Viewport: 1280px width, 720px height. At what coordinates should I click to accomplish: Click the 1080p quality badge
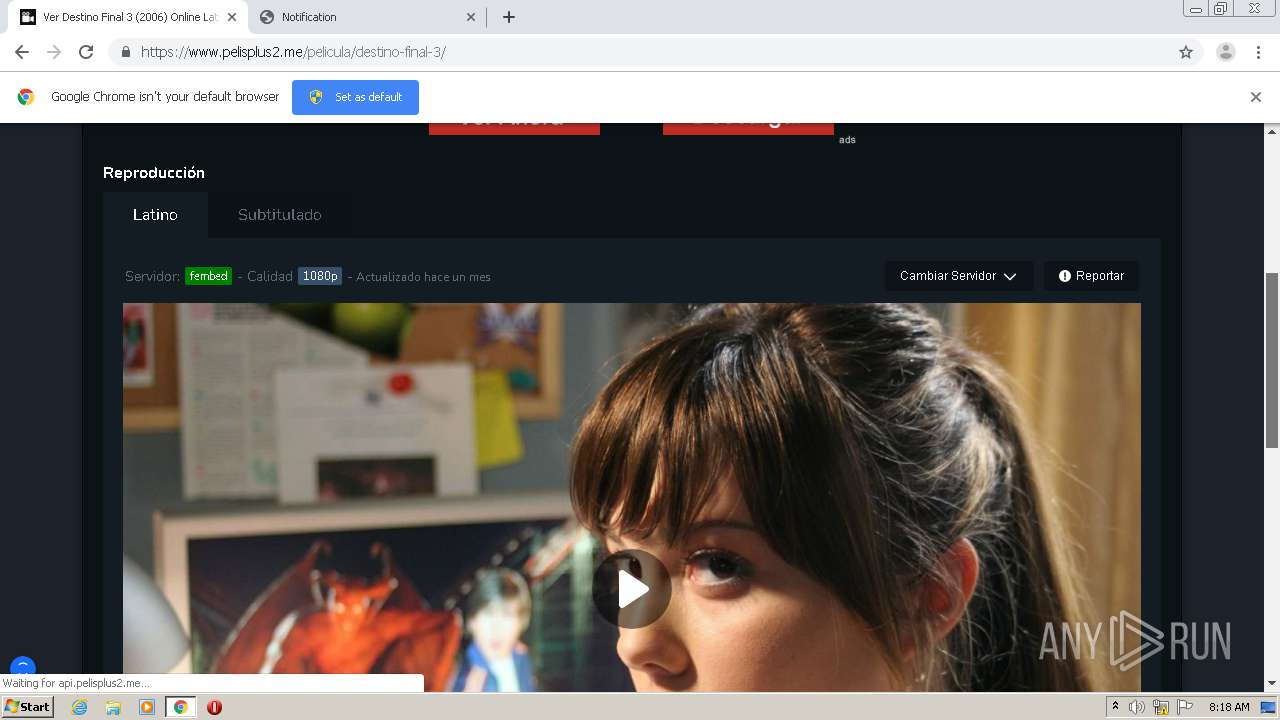coord(320,276)
